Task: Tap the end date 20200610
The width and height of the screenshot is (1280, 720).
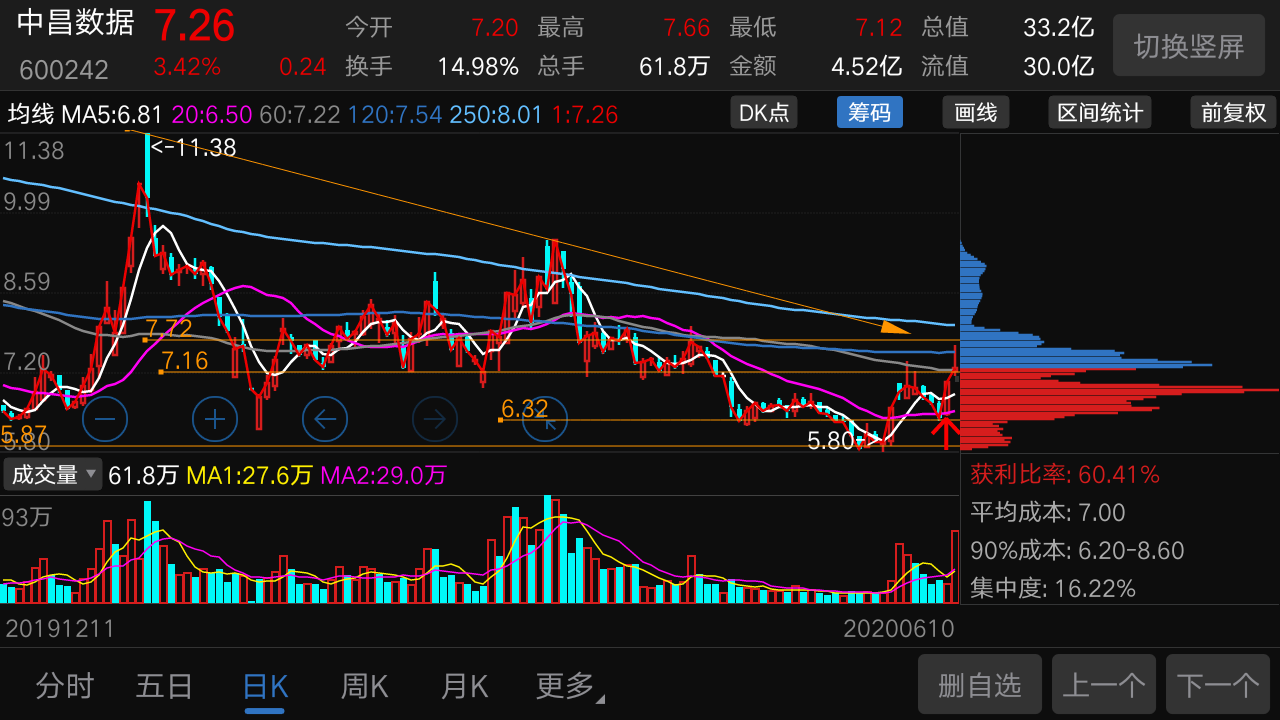Action: pyautogui.click(x=899, y=629)
